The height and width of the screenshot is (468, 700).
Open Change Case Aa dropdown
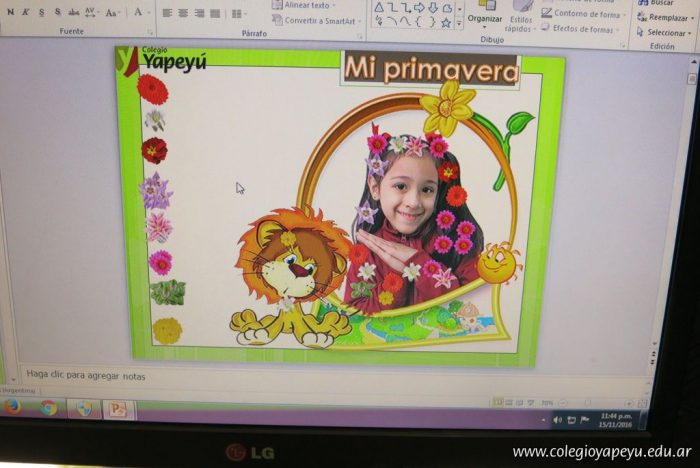112,13
